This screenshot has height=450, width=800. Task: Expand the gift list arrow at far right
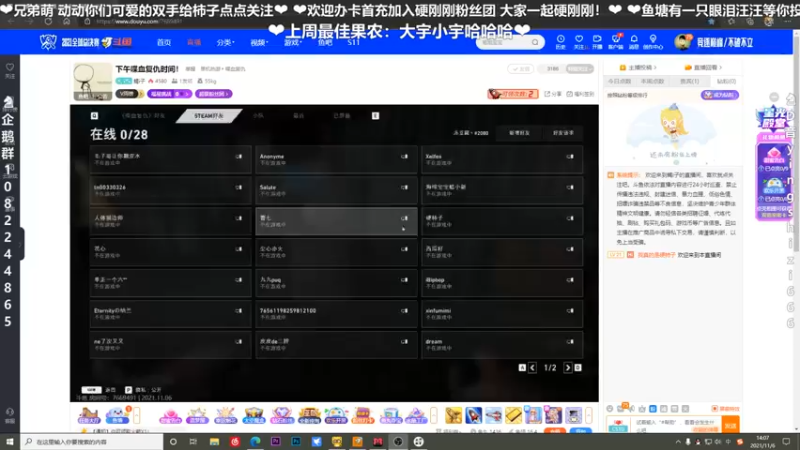tap(589, 415)
